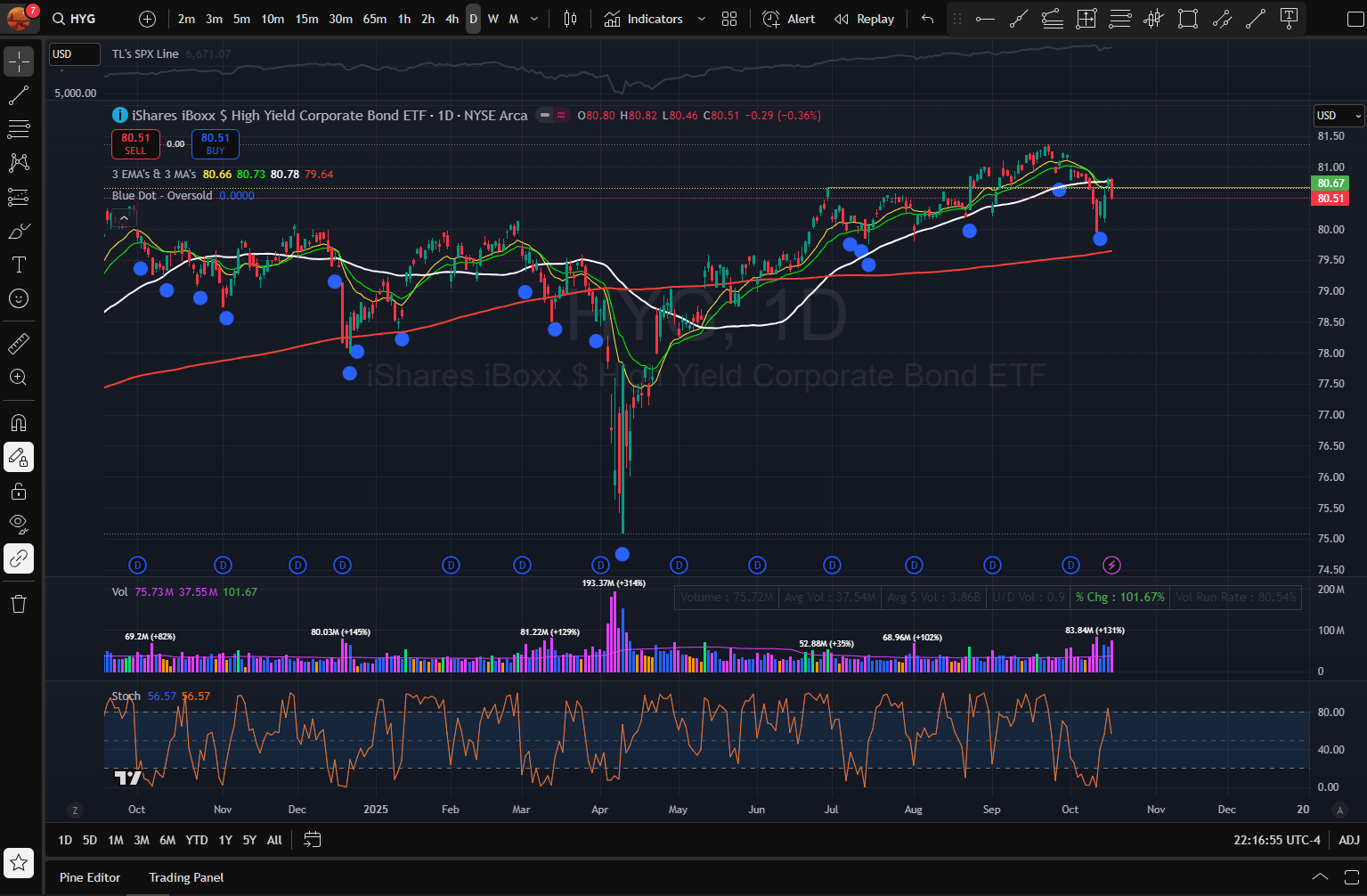Open the USD currency dropdown on price scale
This screenshot has height=896, width=1367.
click(x=1339, y=116)
